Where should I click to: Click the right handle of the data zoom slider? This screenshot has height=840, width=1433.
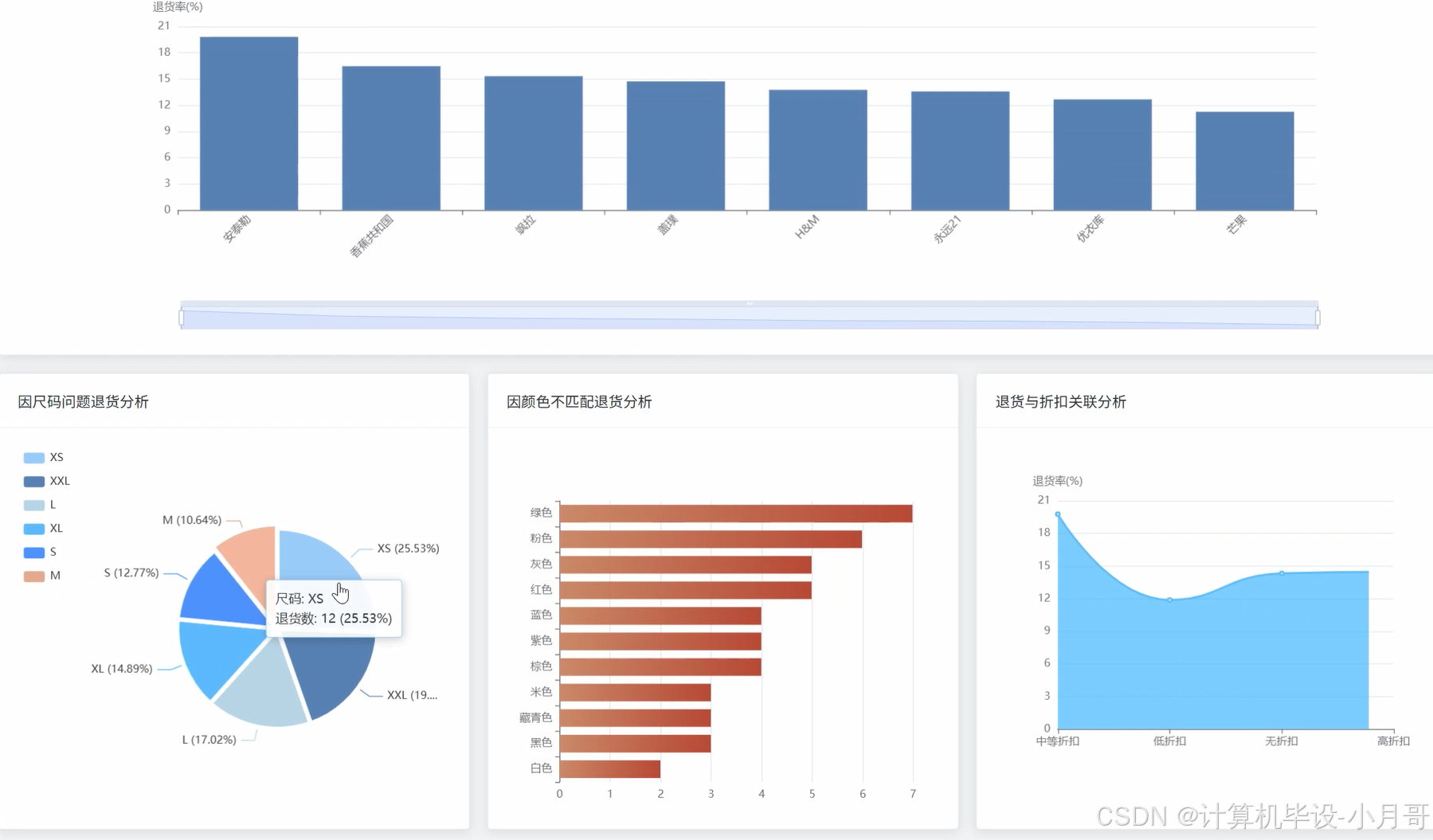(1317, 318)
